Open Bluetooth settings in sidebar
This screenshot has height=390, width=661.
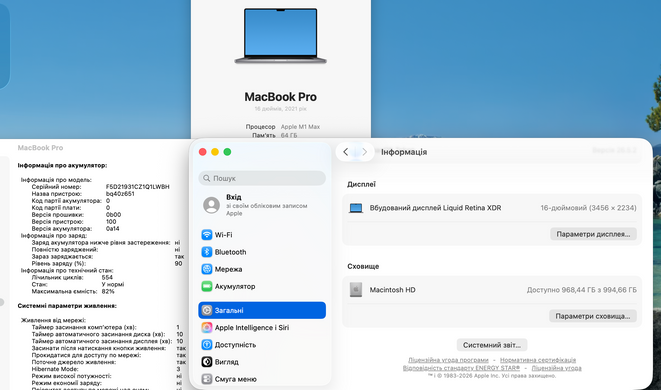click(x=262, y=252)
